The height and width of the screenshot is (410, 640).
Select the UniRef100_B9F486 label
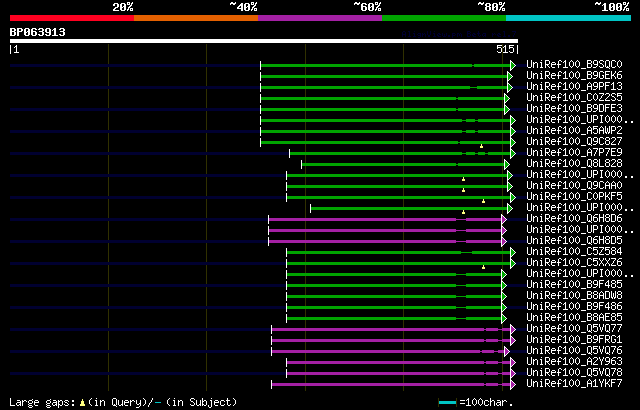(574, 307)
